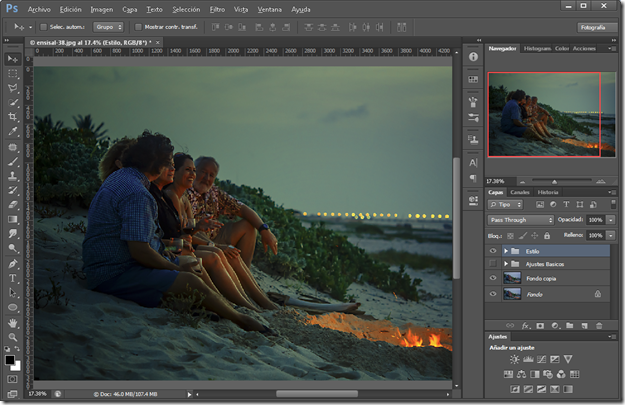
Task: Switch to the Canales tab
Action: point(520,192)
